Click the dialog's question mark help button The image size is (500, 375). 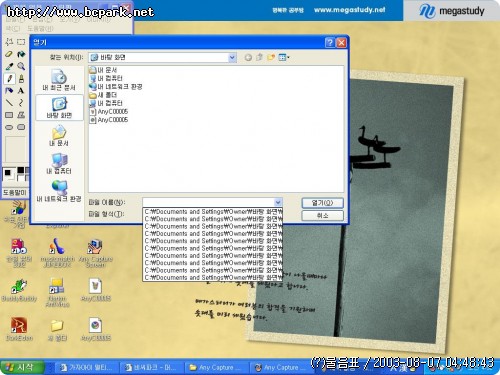(329, 42)
